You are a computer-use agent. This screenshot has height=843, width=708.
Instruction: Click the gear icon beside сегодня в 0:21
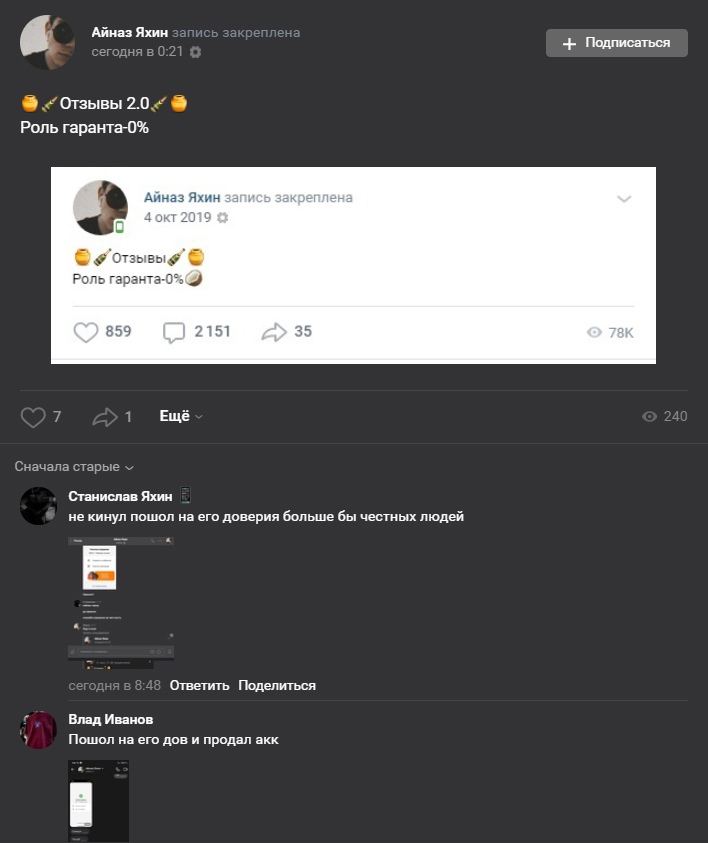pyautogui.click(x=195, y=52)
